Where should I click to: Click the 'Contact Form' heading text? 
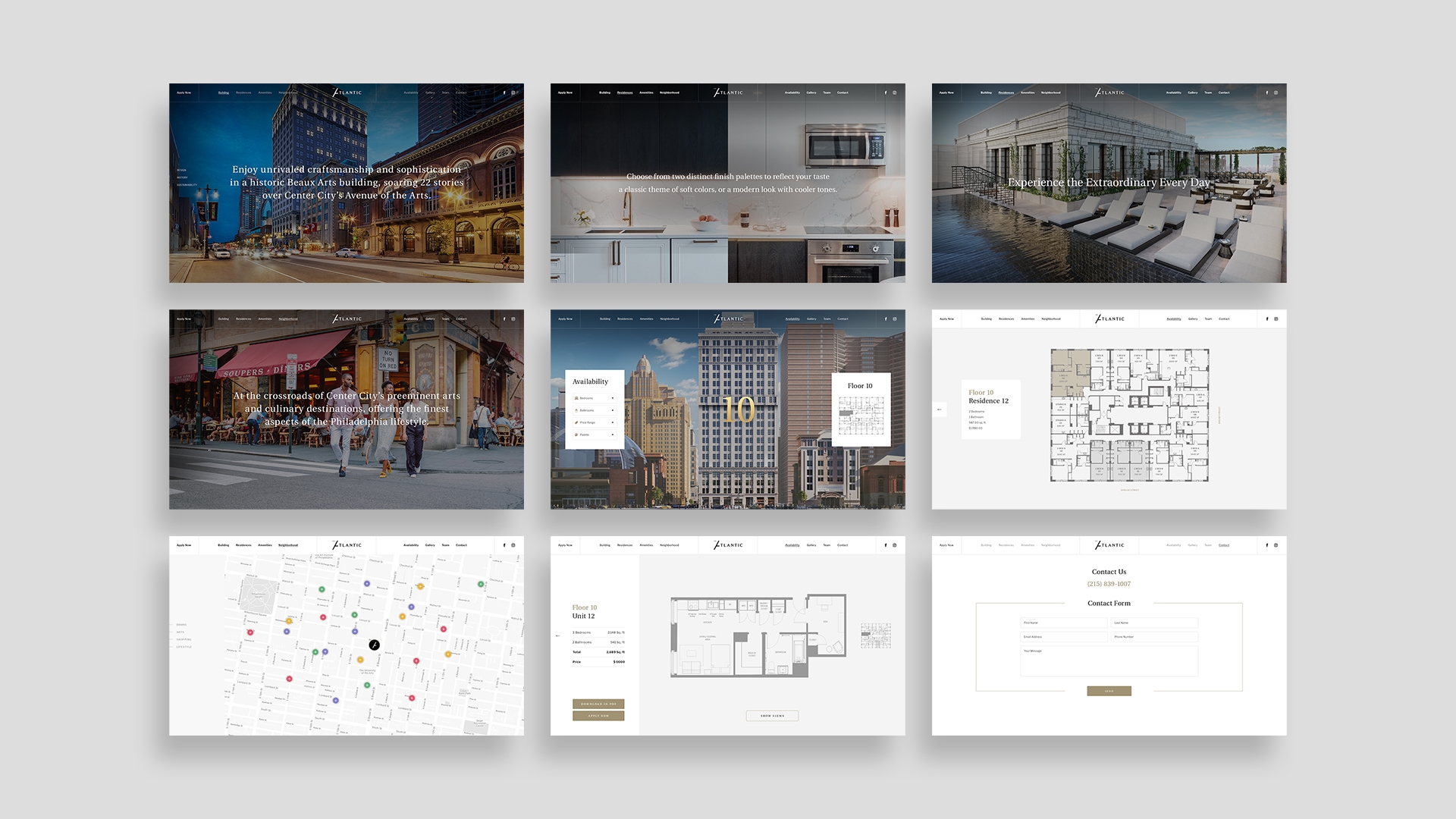1109,604
